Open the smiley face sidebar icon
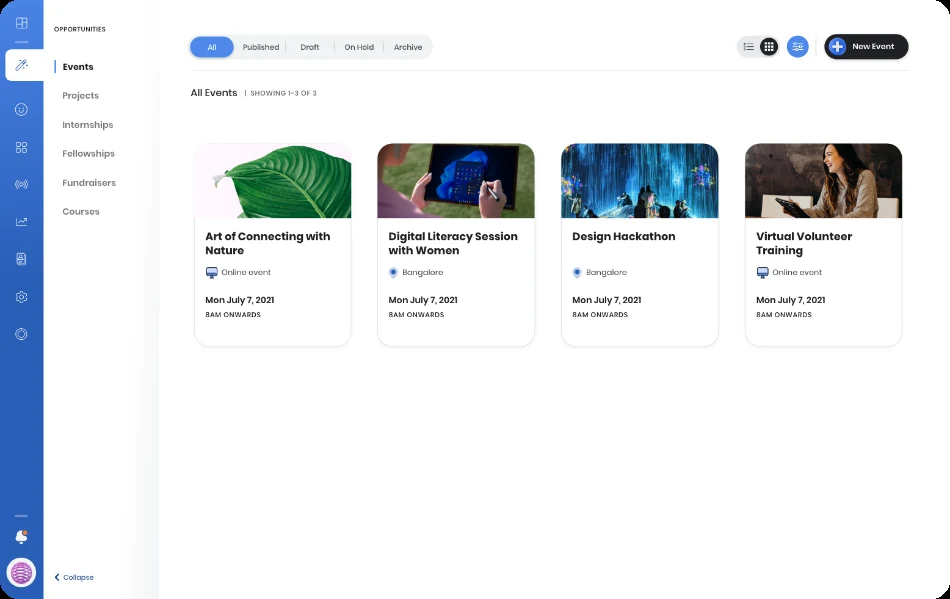Image resolution: width=950 pixels, height=599 pixels. click(x=21, y=110)
